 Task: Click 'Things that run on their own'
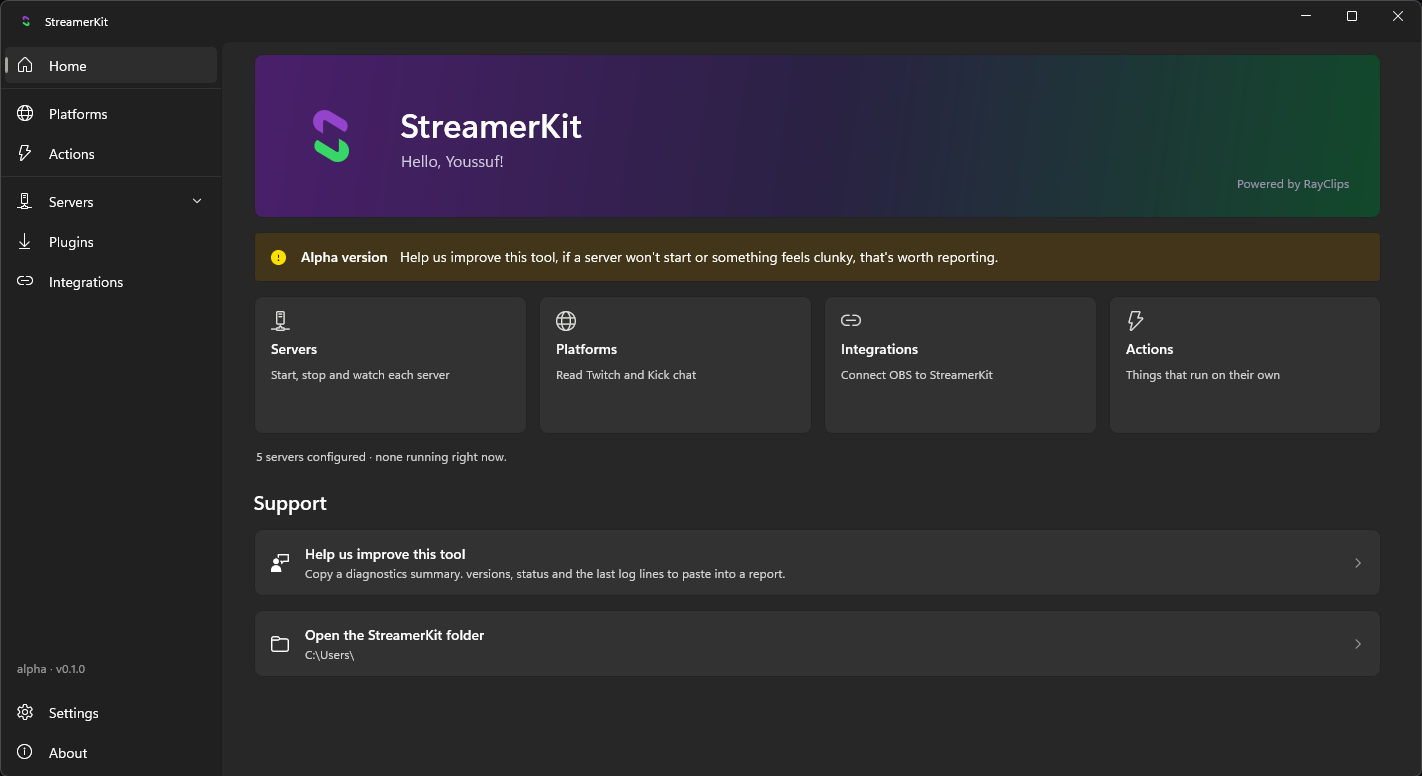1203,375
